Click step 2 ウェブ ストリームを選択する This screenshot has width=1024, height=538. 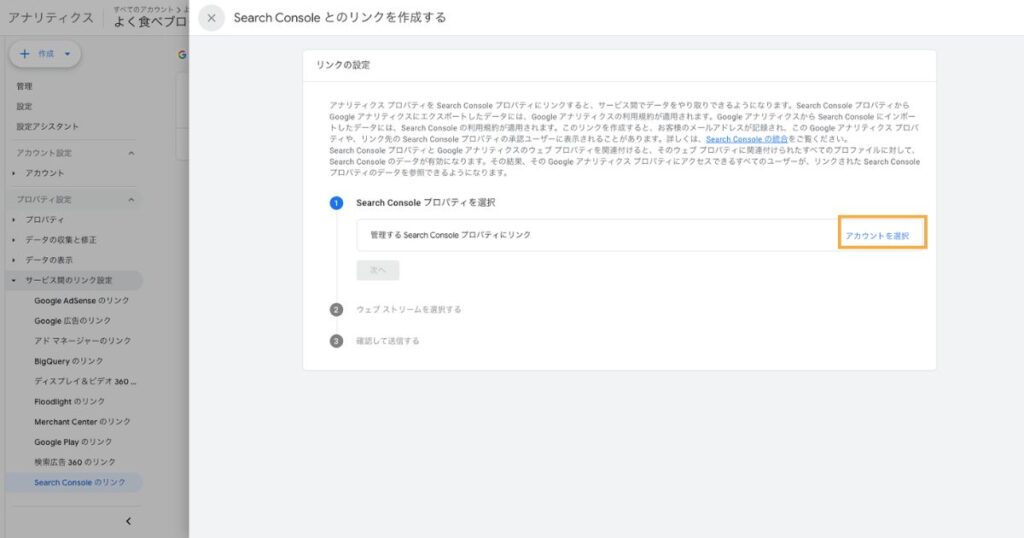pyautogui.click(x=408, y=309)
